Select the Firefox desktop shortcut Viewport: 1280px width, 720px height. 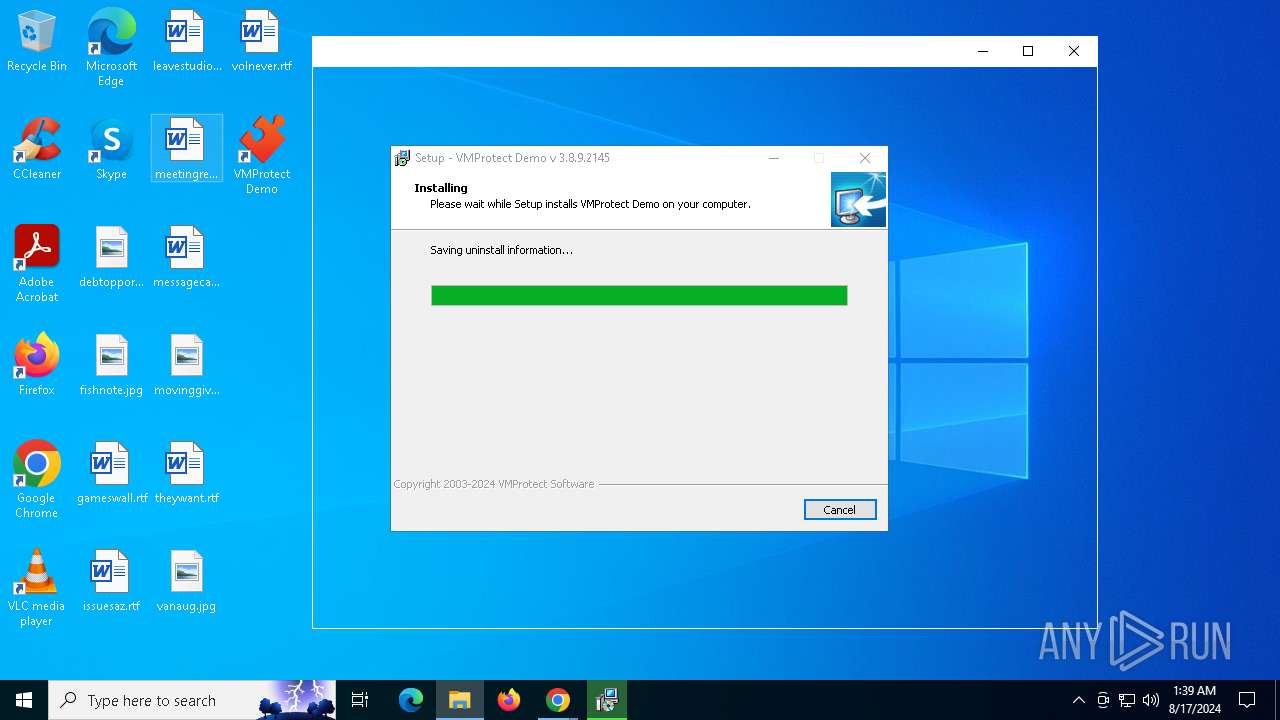pyautogui.click(x=37, y=365)
